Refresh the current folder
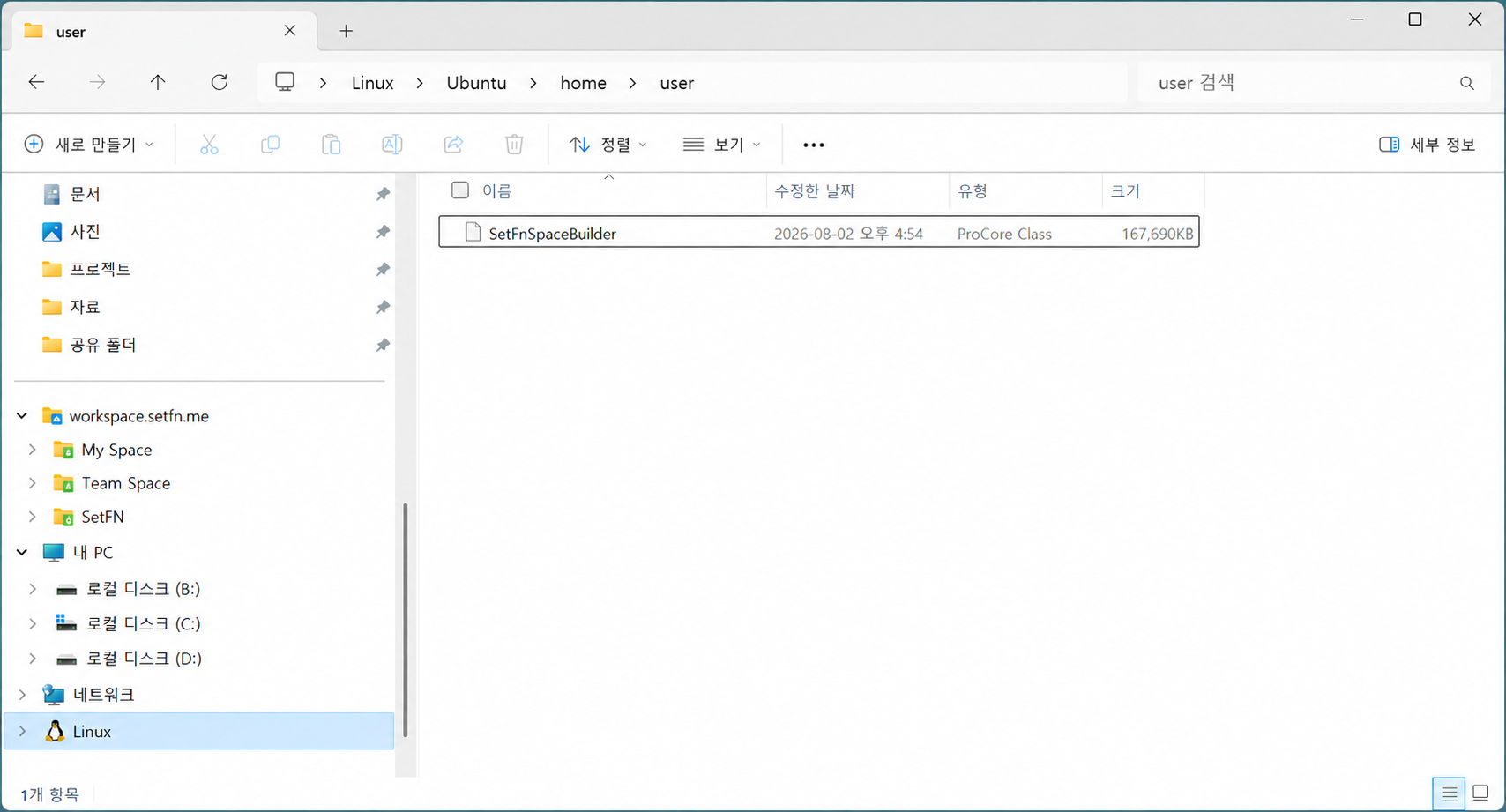1506x812 pixels. [220, 82]
